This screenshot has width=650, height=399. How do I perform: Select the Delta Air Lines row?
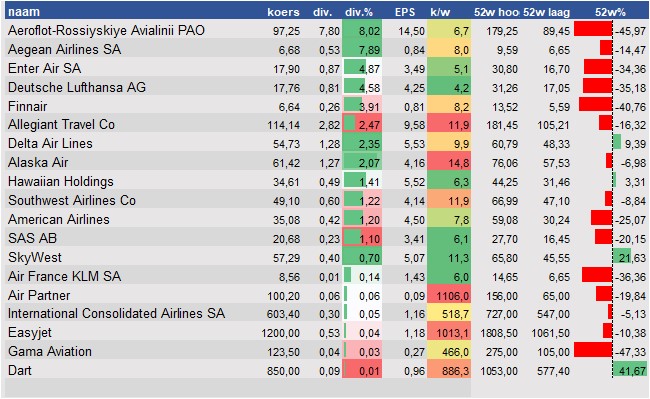327,144
